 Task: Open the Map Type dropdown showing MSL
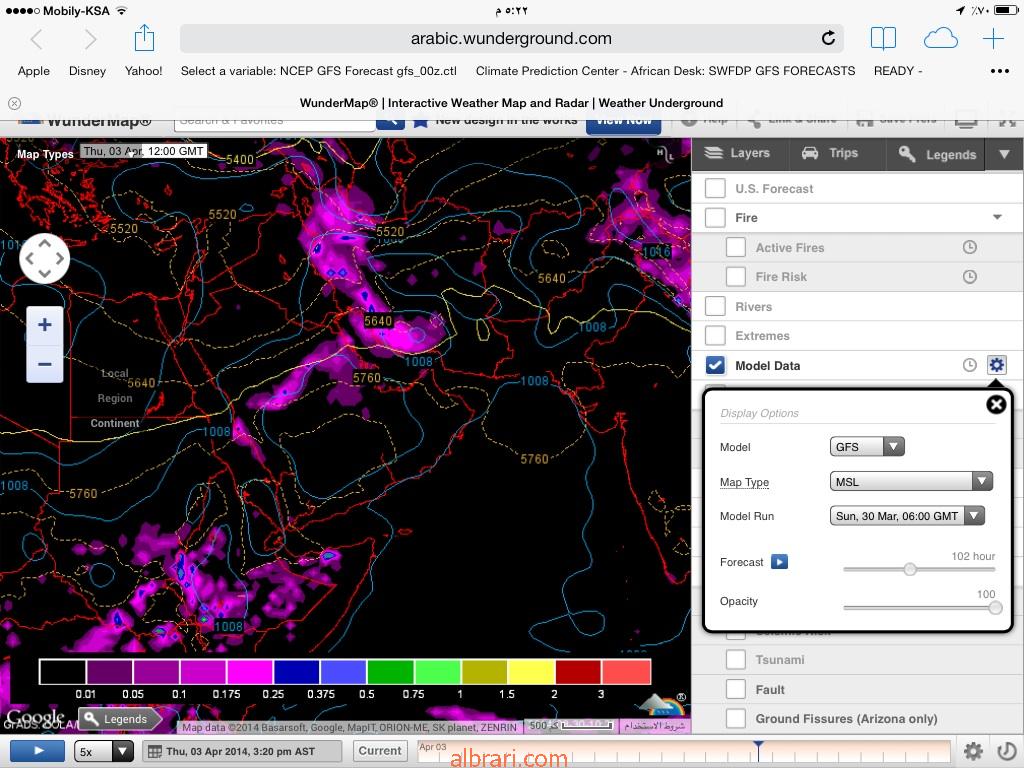click(911, 481)
